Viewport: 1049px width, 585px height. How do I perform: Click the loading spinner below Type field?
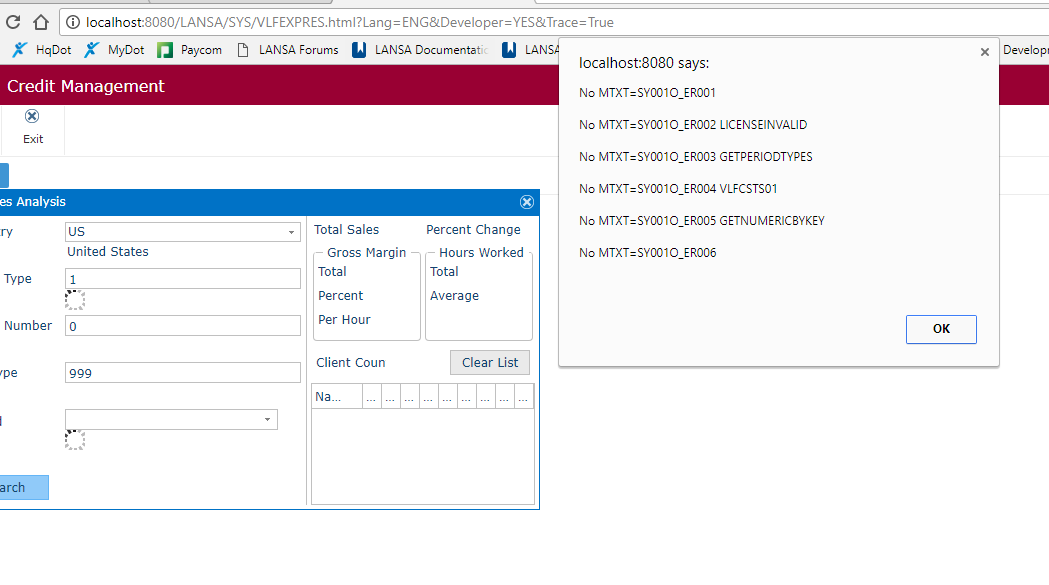coord(75,300)
